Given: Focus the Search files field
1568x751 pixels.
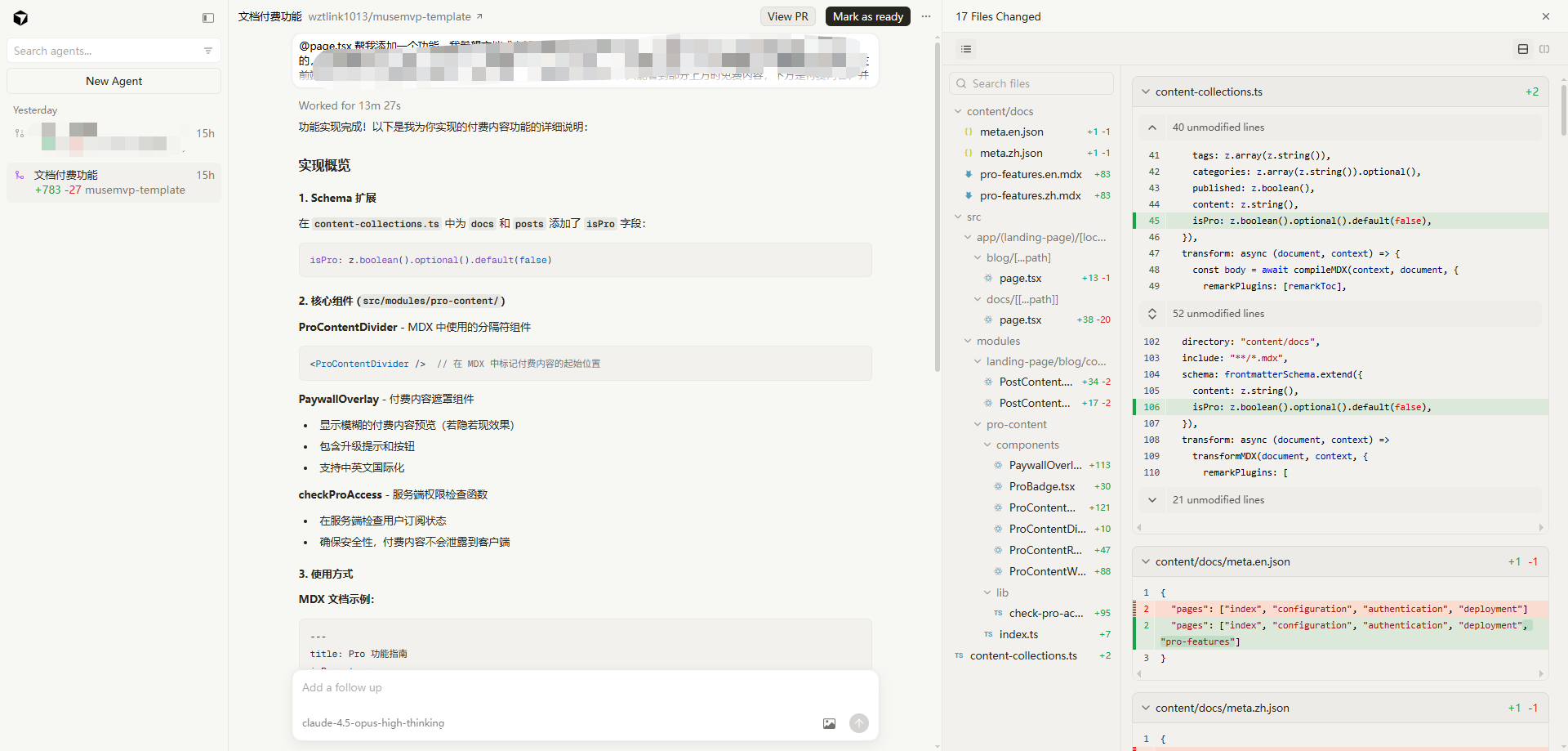Looking at the screenshot, I should pyautogui.click(x=1031, y=83).
